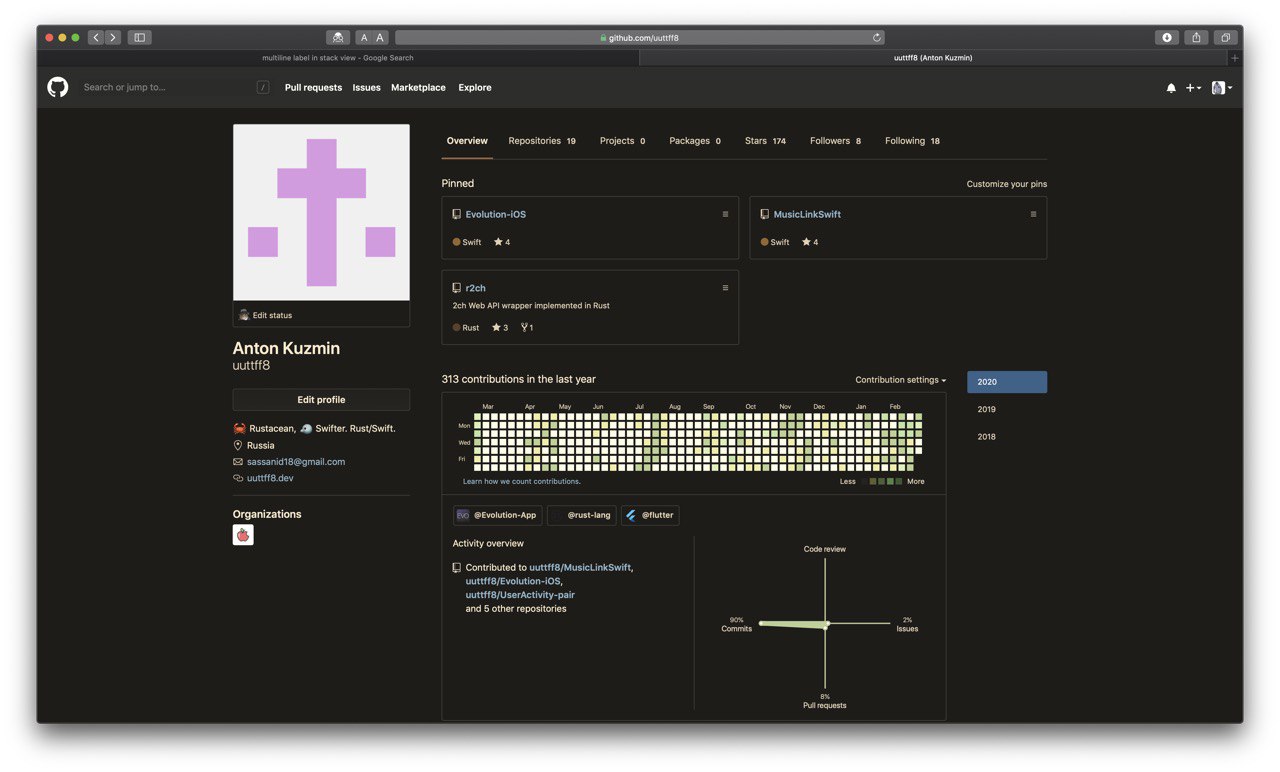Screen dimensions: 1280x772
Task: Open the r2ch pinned repository
Action: (475, 288)
